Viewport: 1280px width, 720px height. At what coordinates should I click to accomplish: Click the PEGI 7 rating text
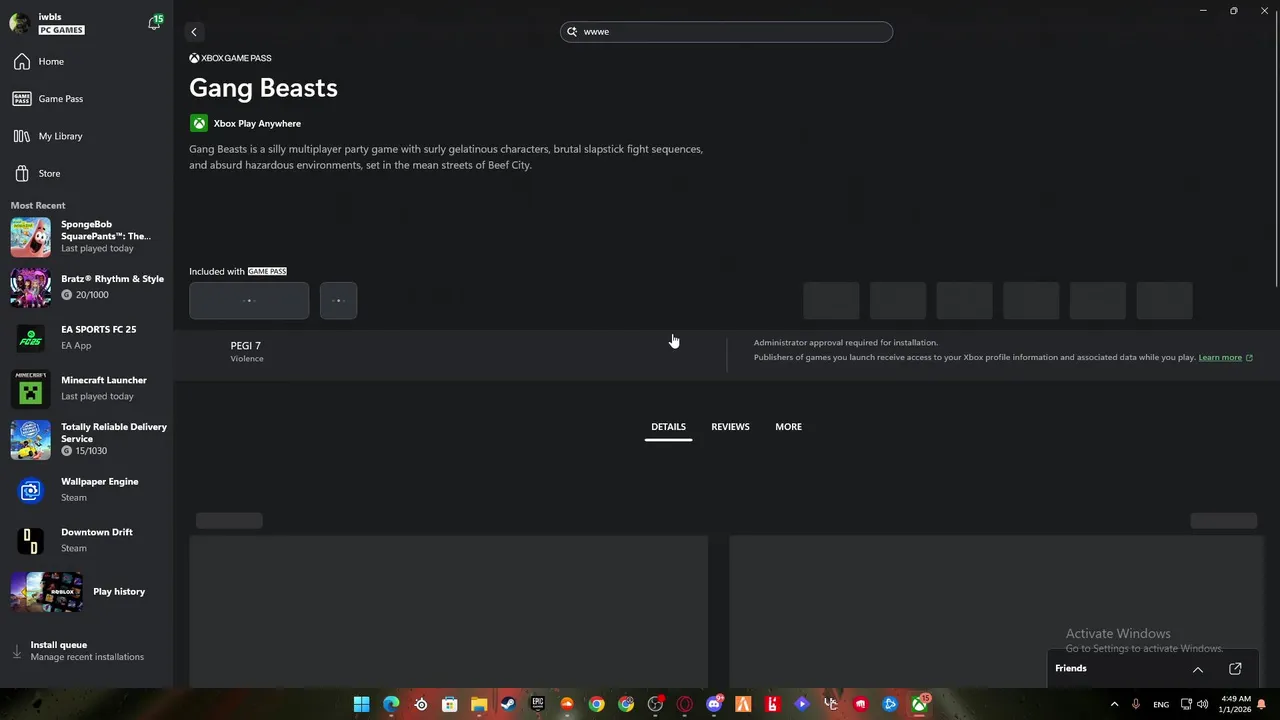pyautogui.click(x=245, y=346)
